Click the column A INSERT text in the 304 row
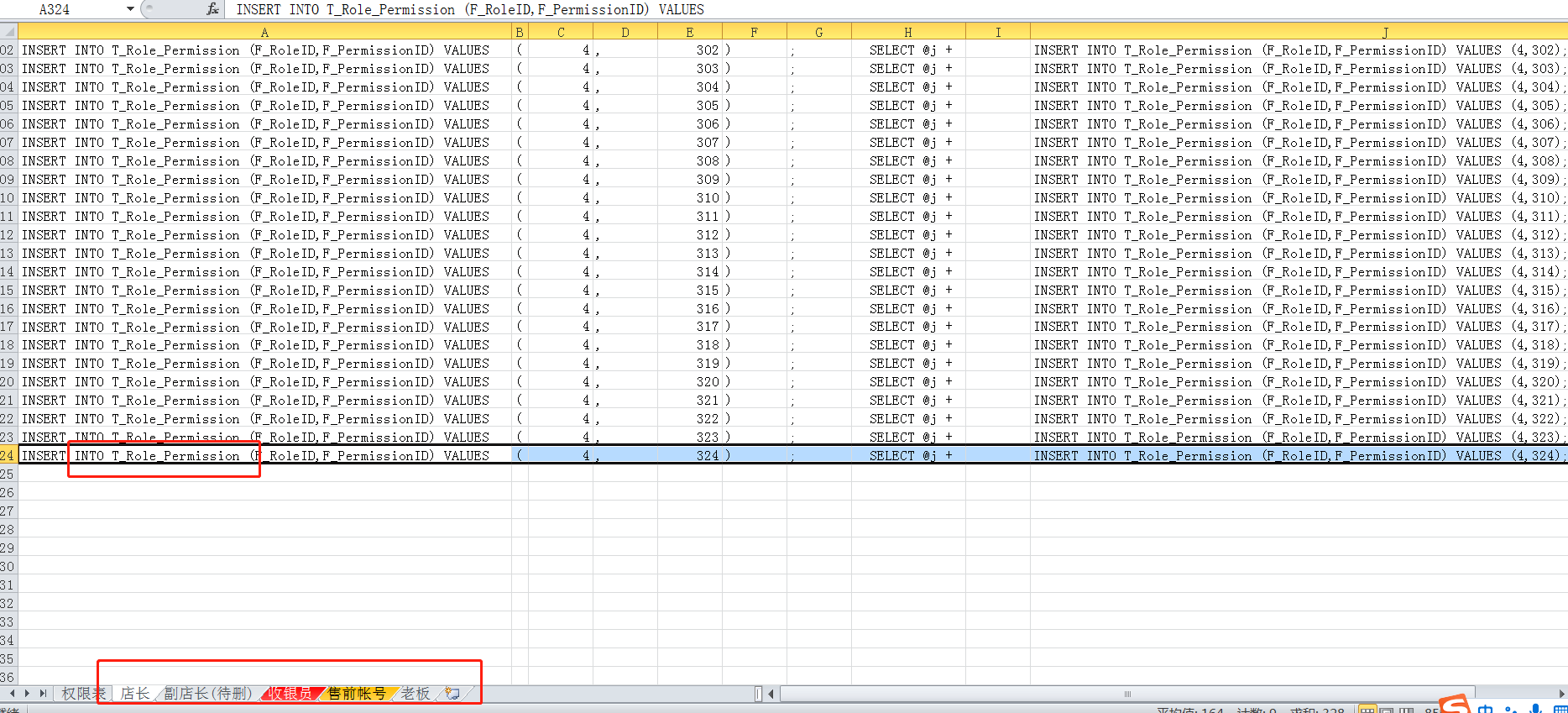 [264, 87]
